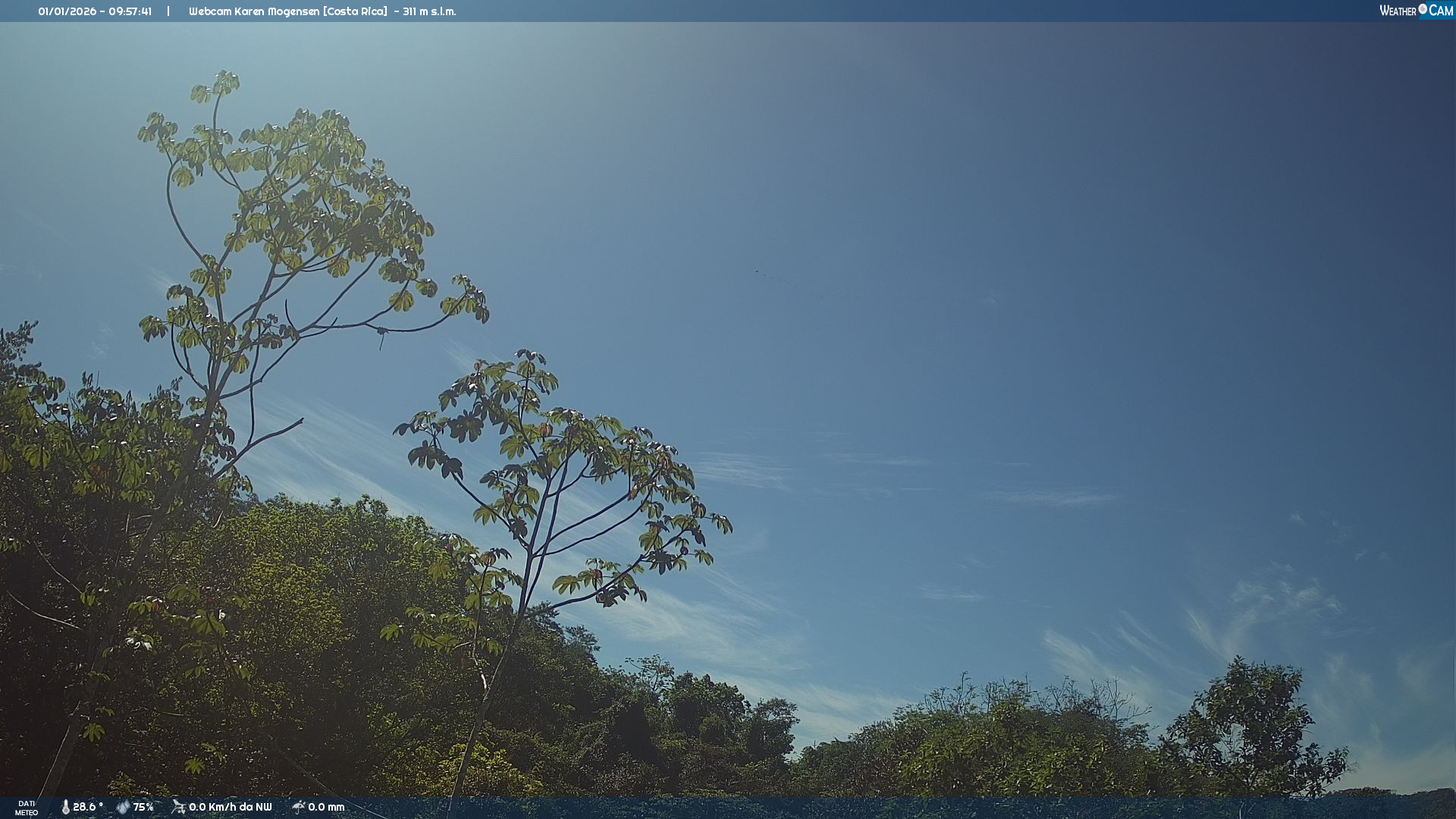The width and height of the screenshot is (1456, 819).
Task: Click the 01/01/2026 date stamp
Action: pyautogui.click(x=67, y=11)
